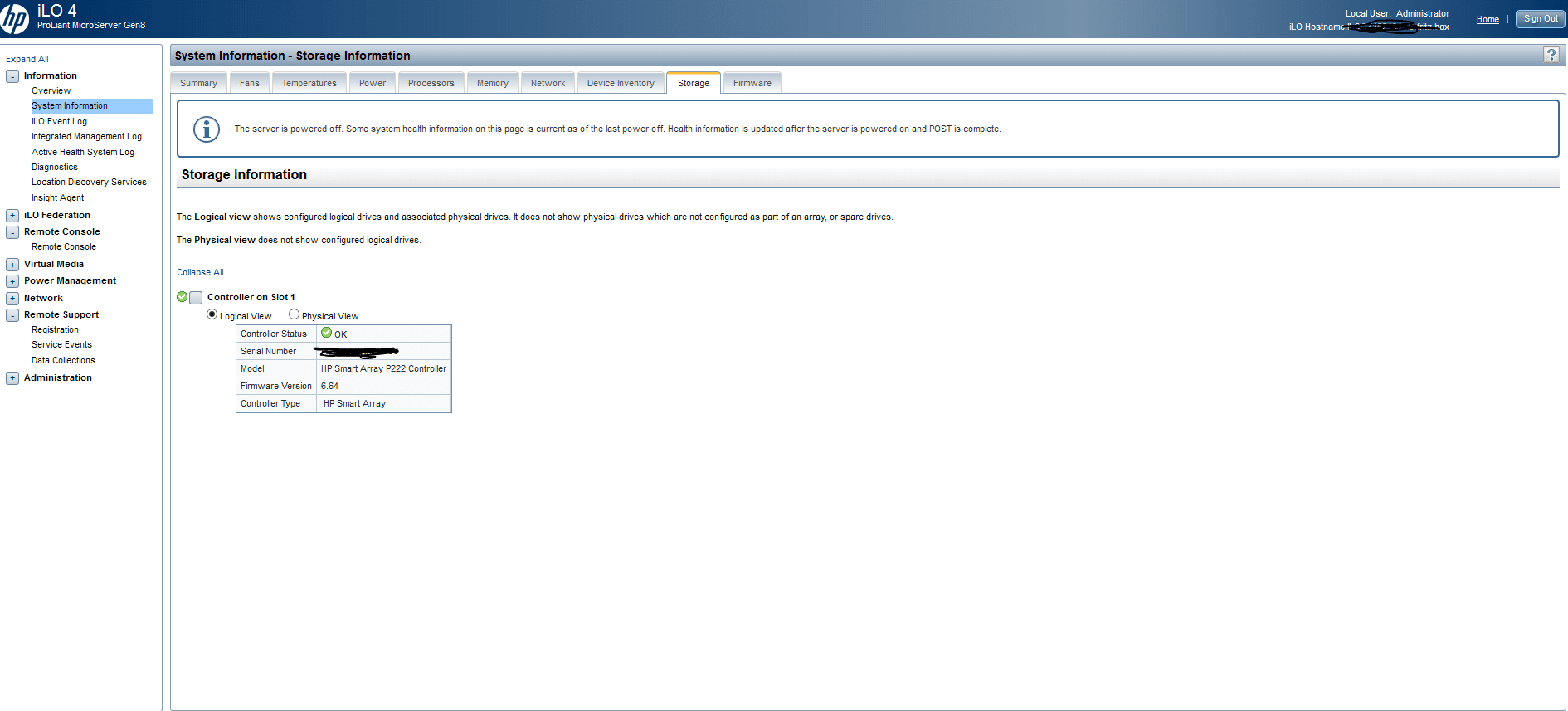
Task: Go to the Memory tab
Action: [493, 83]
